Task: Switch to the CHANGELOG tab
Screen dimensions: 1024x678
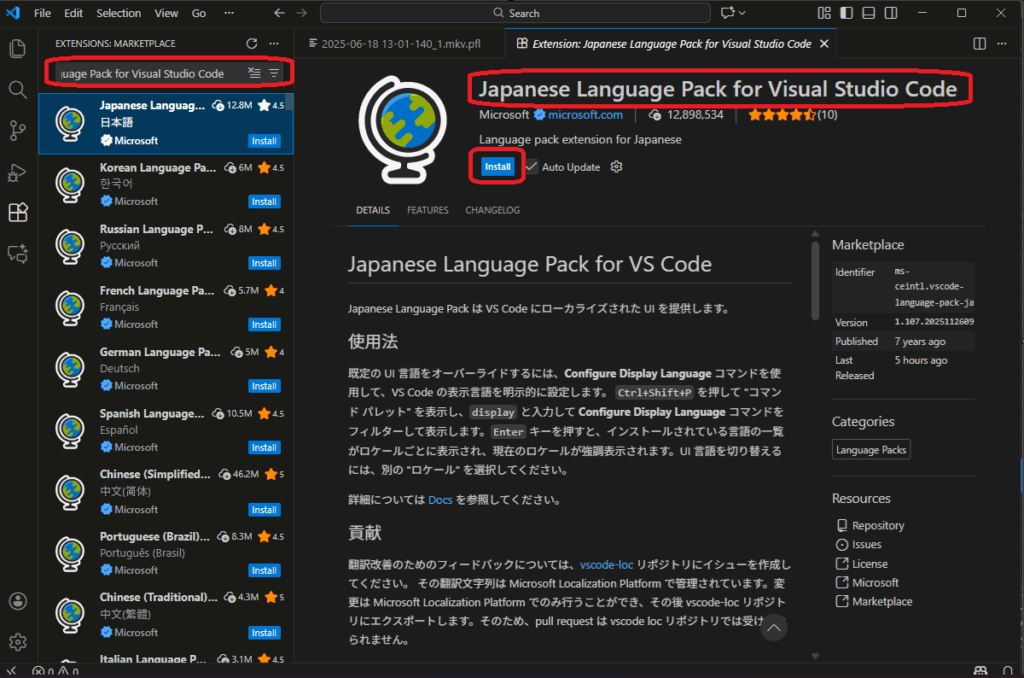Action: pos(492,210)
